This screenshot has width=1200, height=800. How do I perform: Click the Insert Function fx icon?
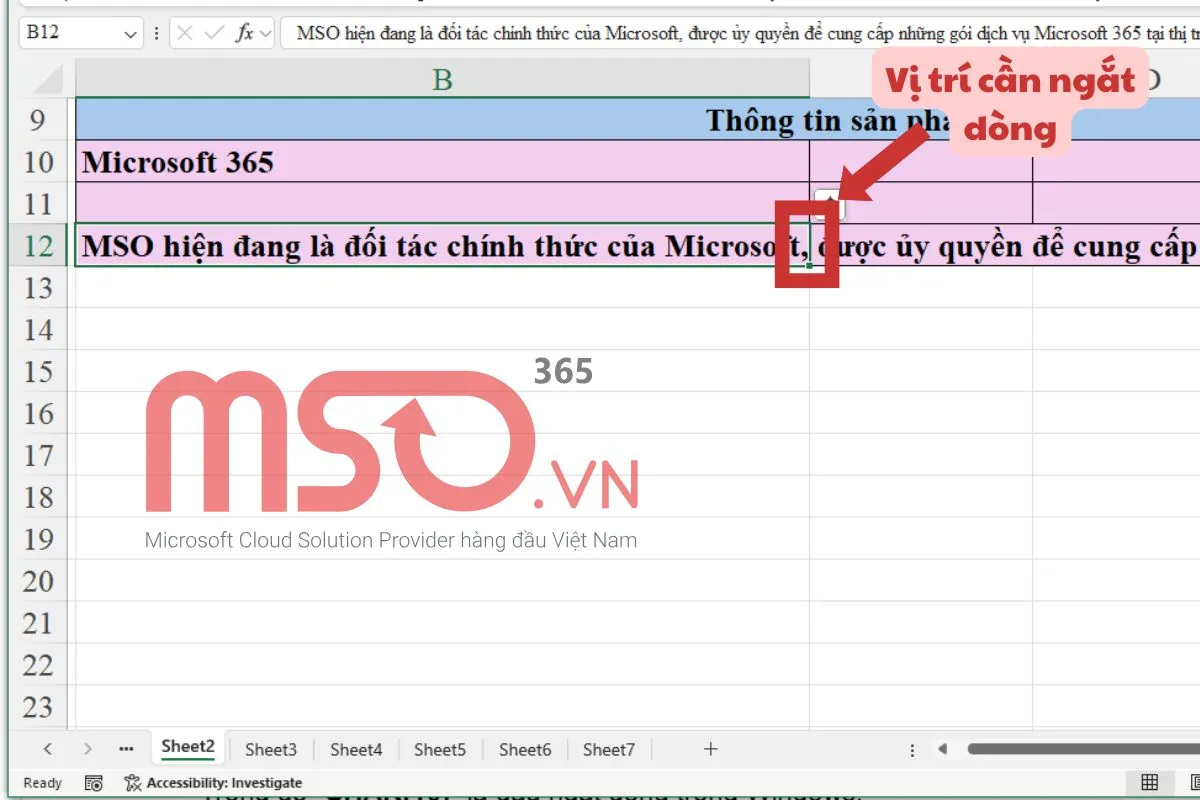[x=244, y=33]
